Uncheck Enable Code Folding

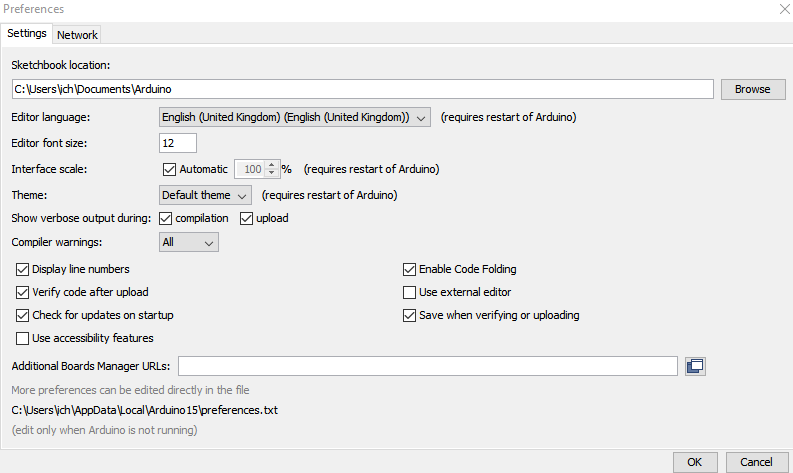tap(409, 270)
